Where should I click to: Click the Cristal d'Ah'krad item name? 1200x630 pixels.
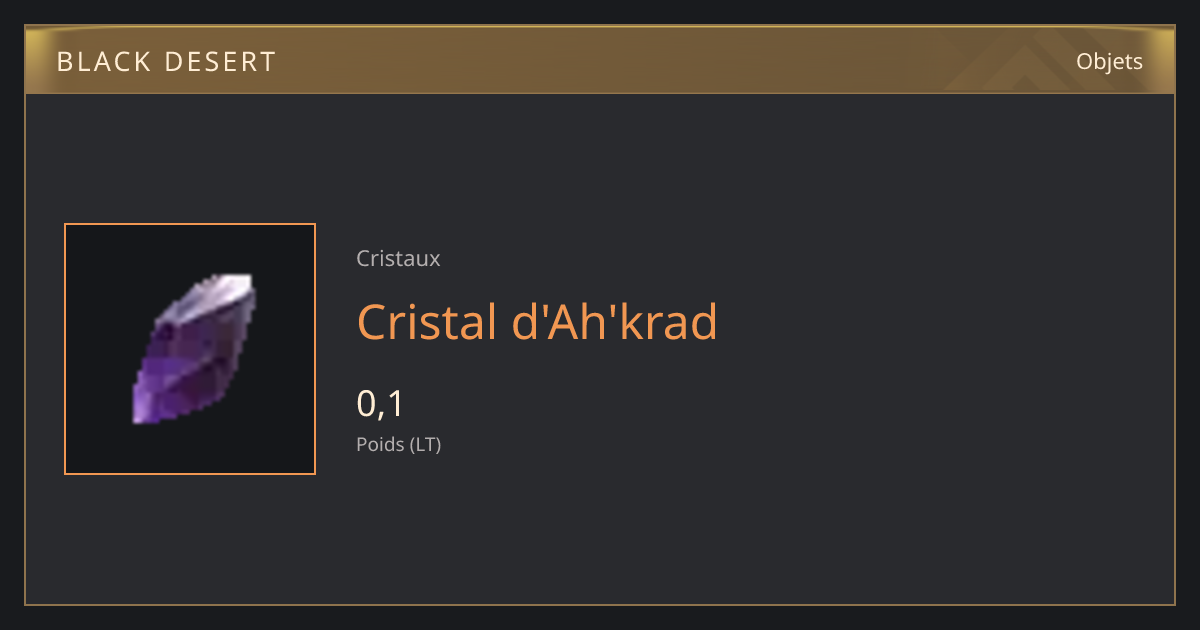click(537, 322)
